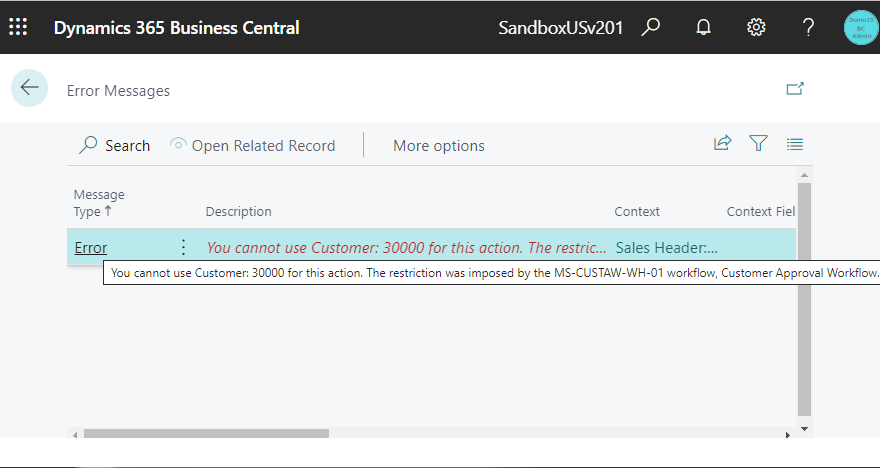Open the user account avatar
The width and height of the screenshot is (880, 468).
(x=861, y=27)
